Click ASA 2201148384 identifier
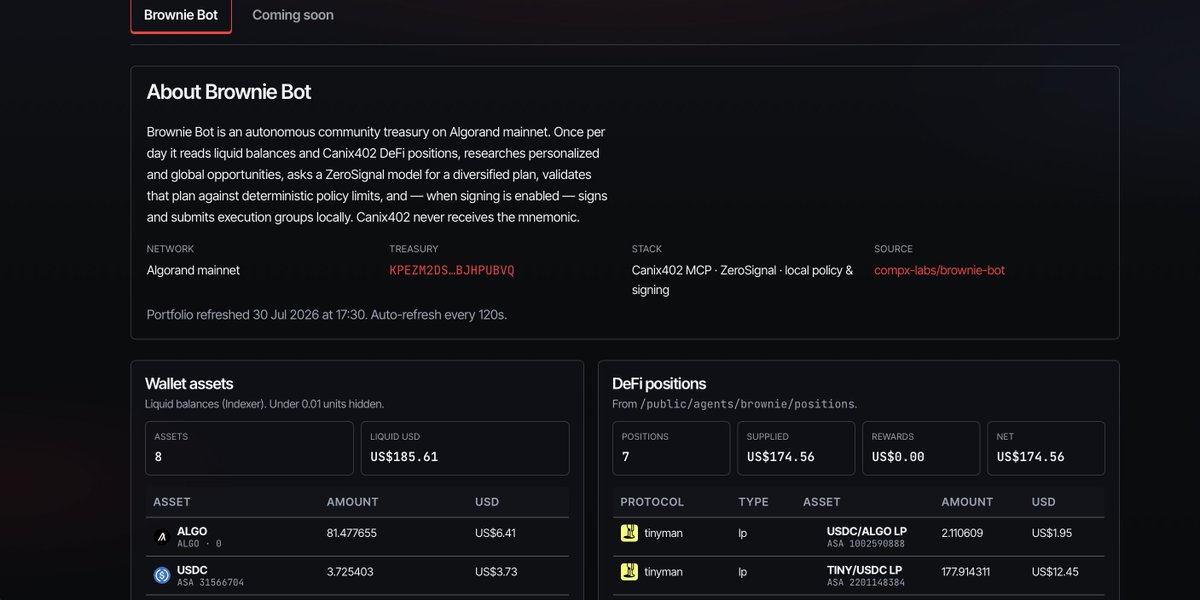The height and width of the screenshot is (600, 1200). coord(866,582)
